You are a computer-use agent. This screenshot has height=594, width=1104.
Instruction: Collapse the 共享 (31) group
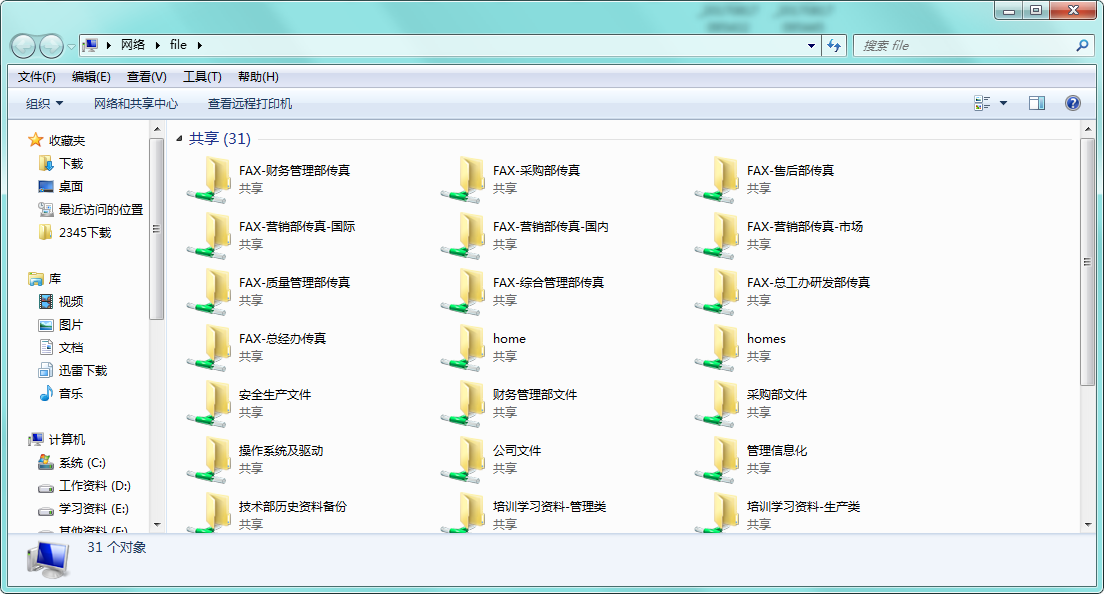[179, 139]
